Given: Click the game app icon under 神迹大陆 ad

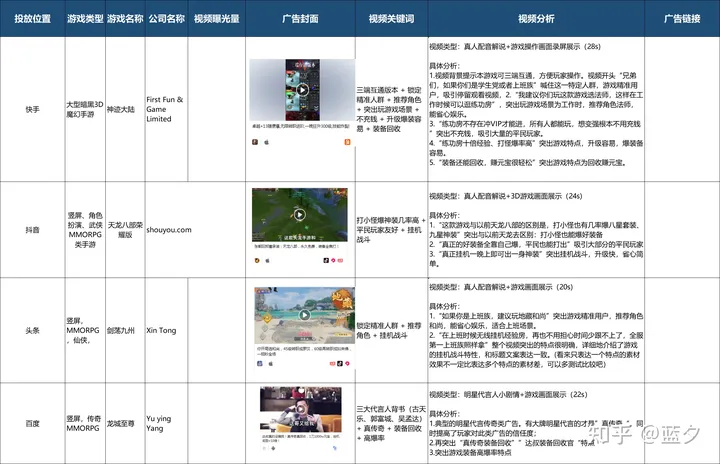Looking at the screenshot, I should click(x=255, y=142).
